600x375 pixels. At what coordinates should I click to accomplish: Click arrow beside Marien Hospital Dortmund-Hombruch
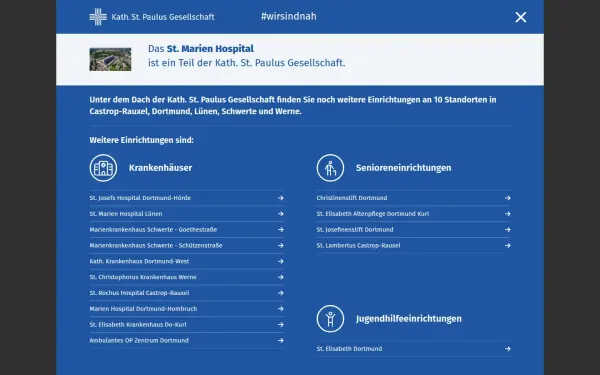[x=280, y=309]
